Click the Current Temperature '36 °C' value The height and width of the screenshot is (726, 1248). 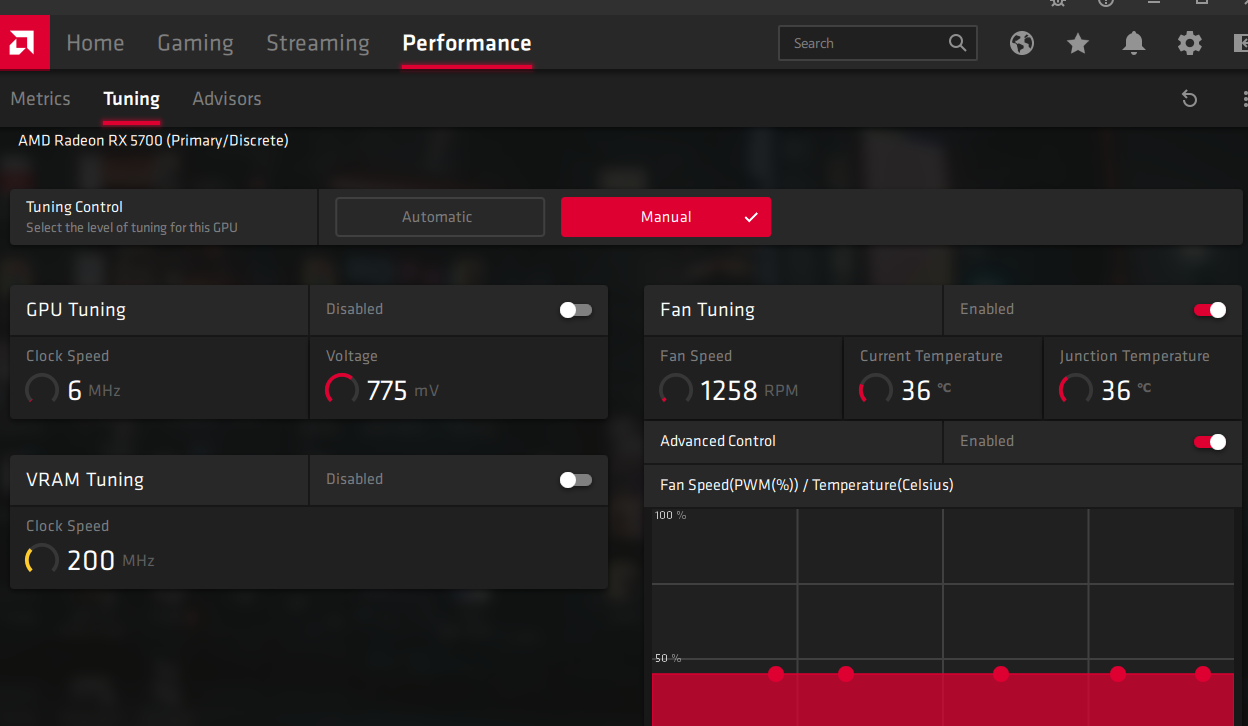(926, 391)
